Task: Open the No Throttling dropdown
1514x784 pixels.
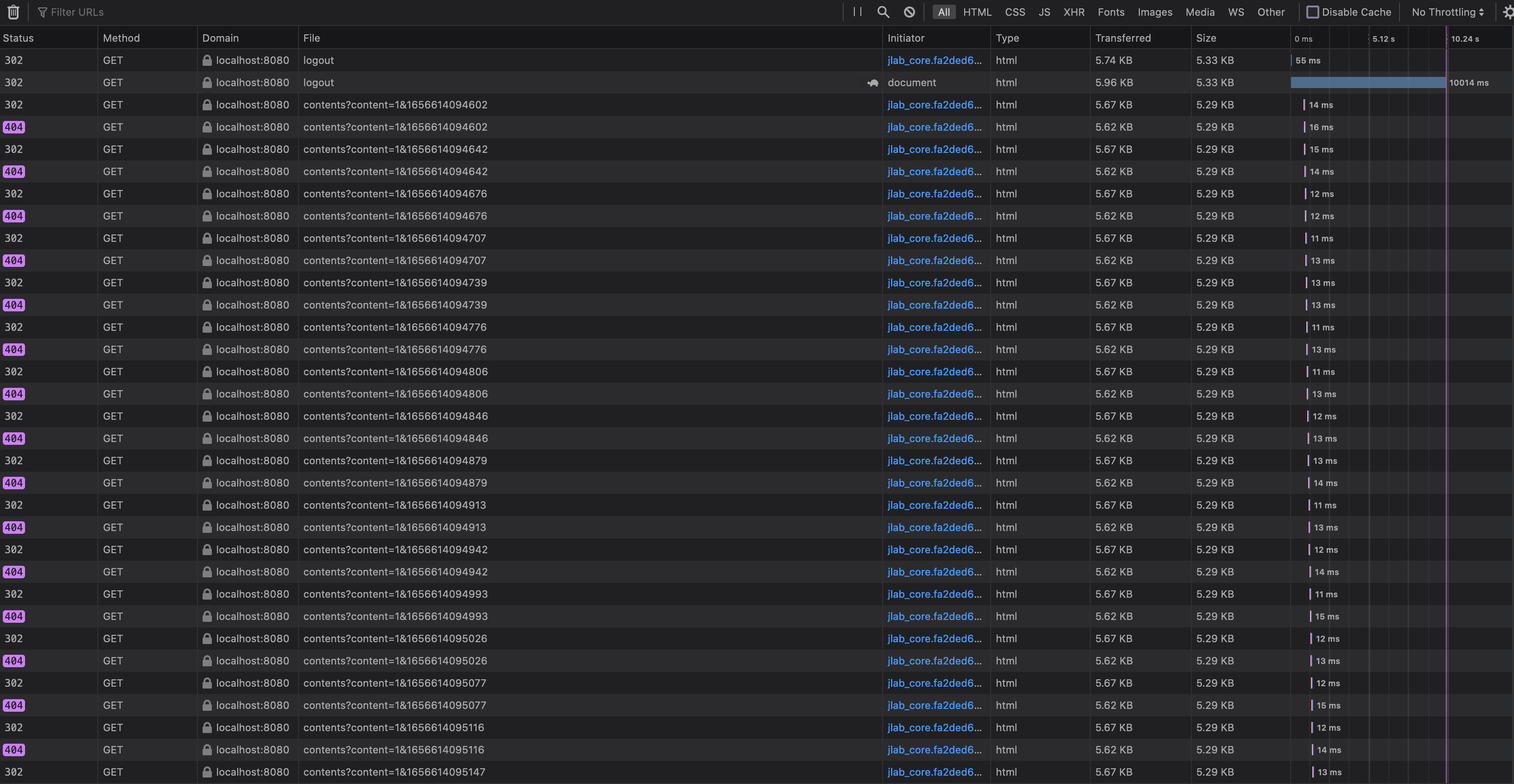Action: tap(1446, 12)
